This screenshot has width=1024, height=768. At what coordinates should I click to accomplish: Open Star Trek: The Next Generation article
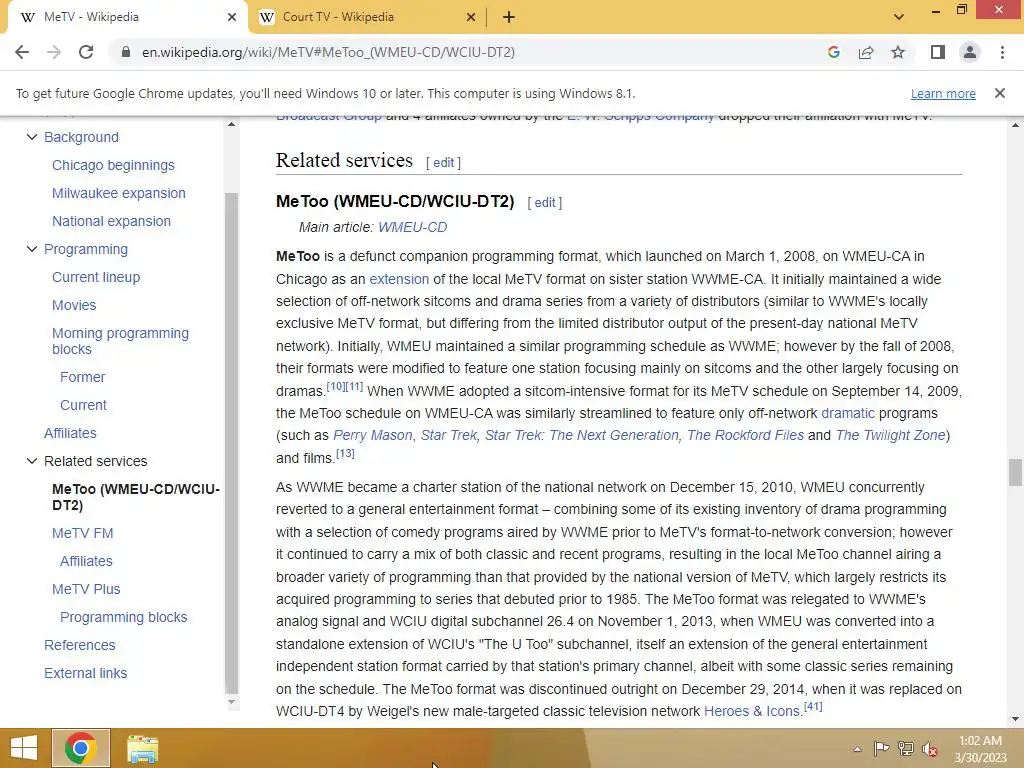coord(582,436)
